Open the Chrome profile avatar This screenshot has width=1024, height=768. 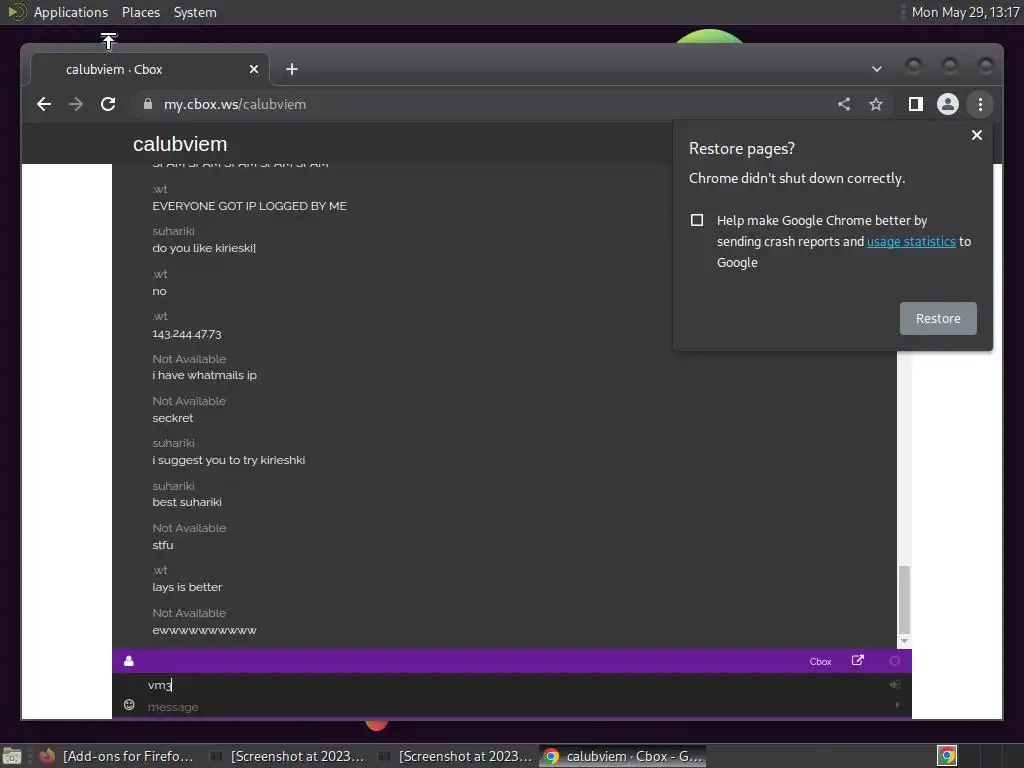click(x=948, y=104)
